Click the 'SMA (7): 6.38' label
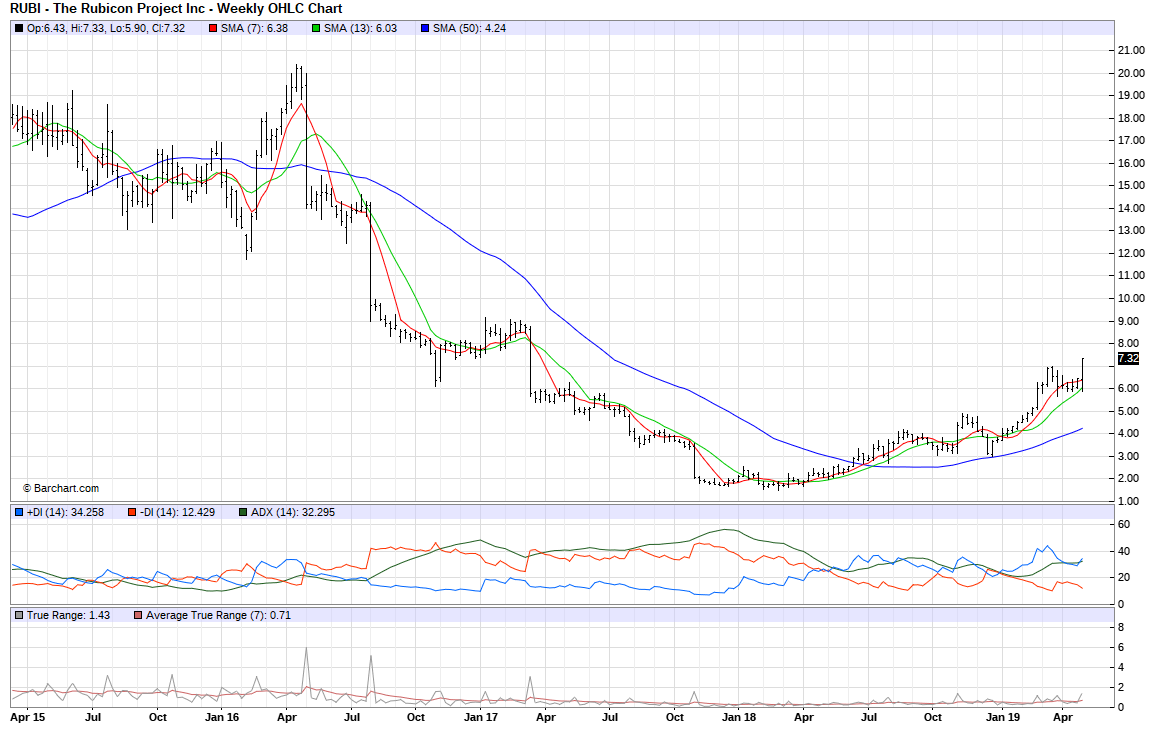1156x748 pixels. click(254, 29)
